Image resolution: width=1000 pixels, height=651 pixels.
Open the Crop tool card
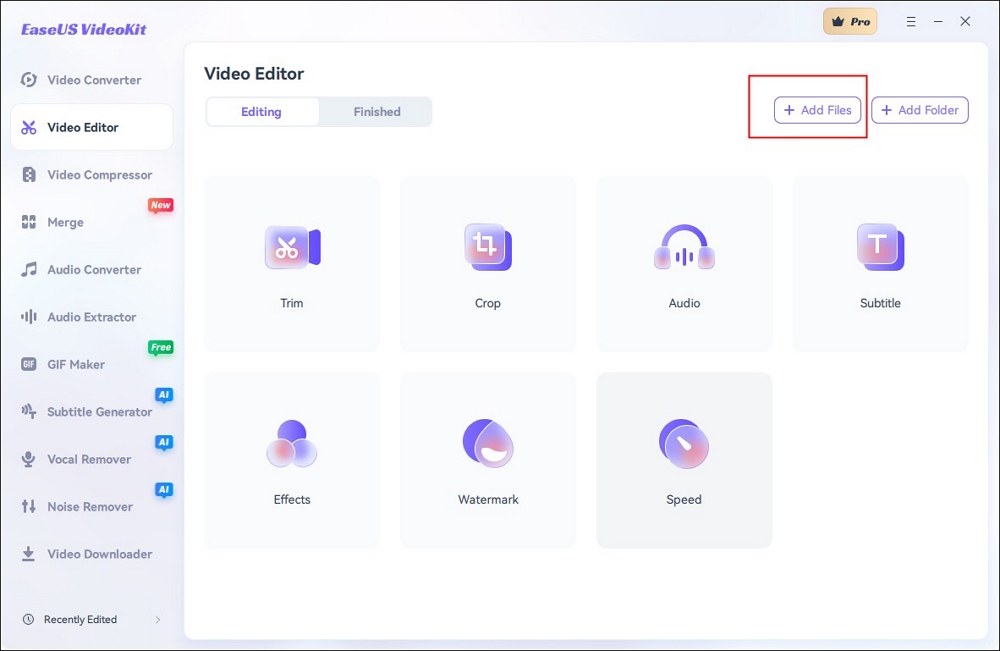pos(488,264)
